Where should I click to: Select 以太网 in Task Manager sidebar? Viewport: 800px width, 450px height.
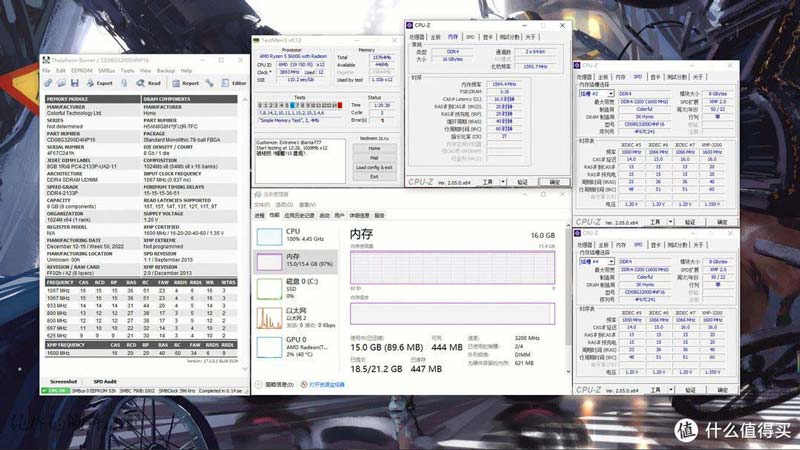tap(295, 317)
